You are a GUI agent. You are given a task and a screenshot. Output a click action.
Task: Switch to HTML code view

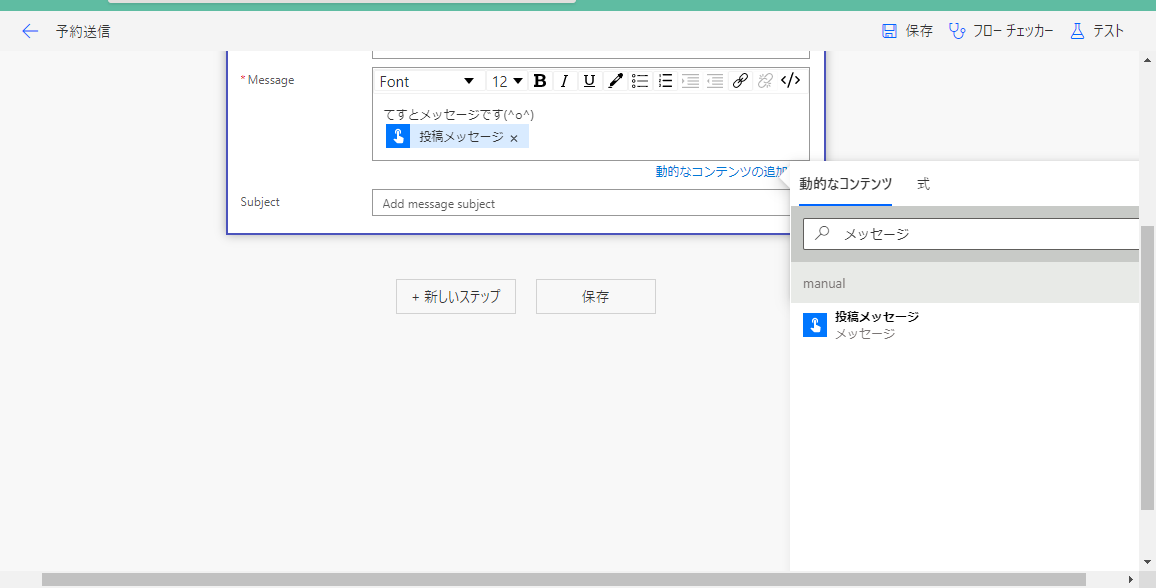pos(790,81)
